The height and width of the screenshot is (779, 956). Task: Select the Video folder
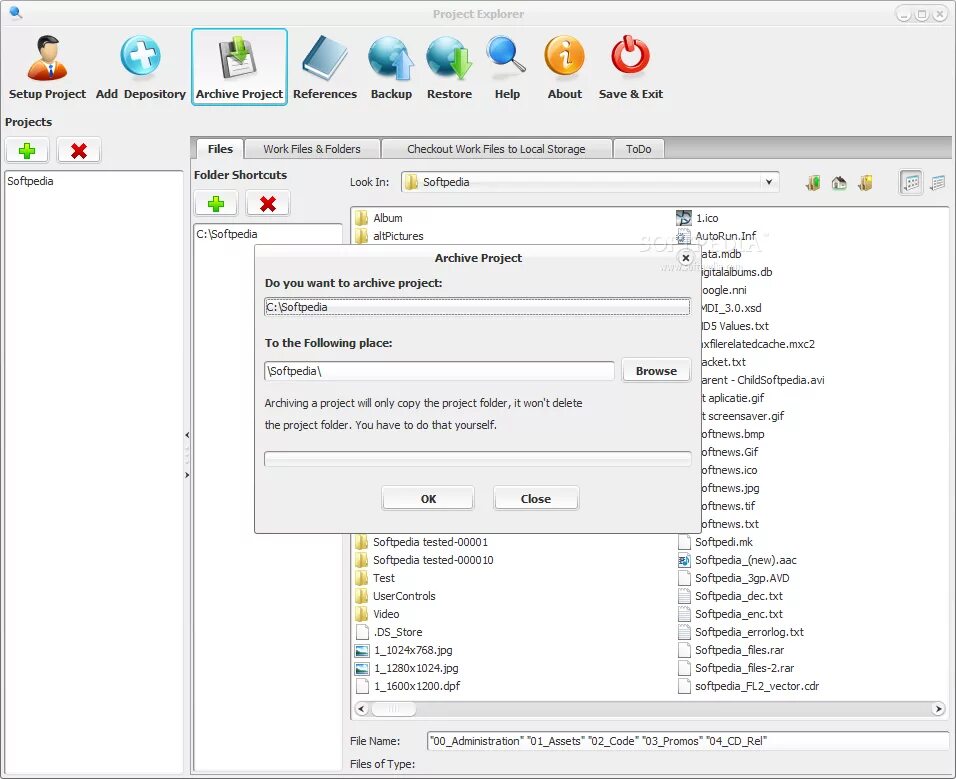point(377,614)
